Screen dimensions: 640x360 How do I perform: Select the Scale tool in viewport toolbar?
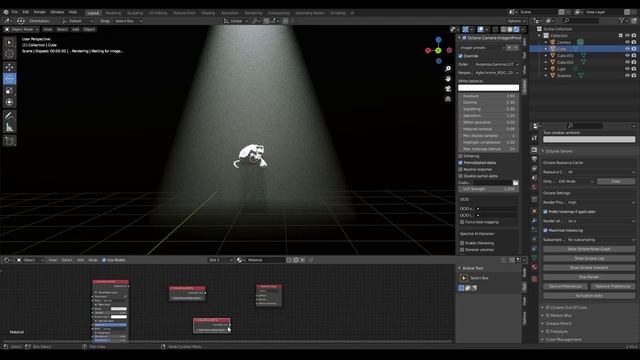9,91
